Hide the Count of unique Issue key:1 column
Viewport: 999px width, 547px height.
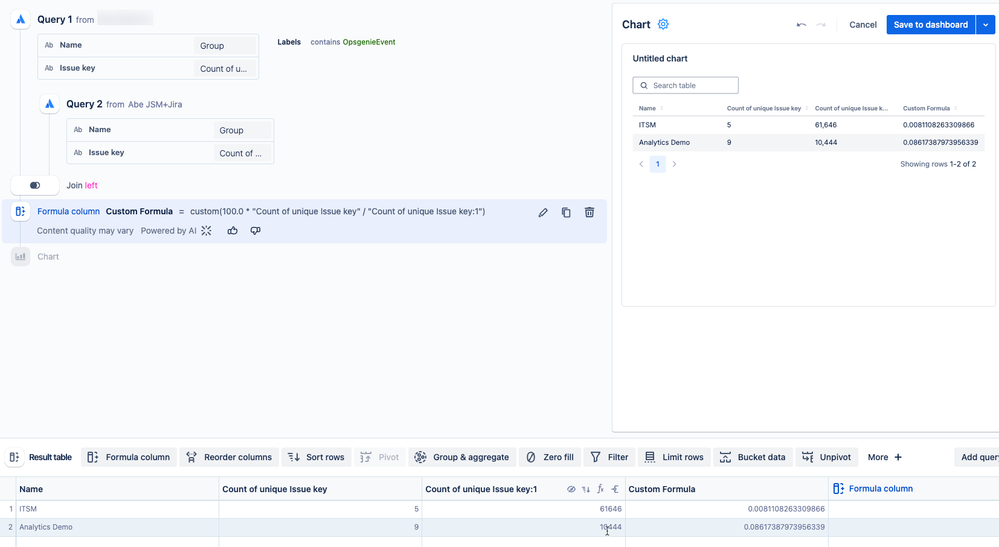pyautogui.click(x=571, y=489)
